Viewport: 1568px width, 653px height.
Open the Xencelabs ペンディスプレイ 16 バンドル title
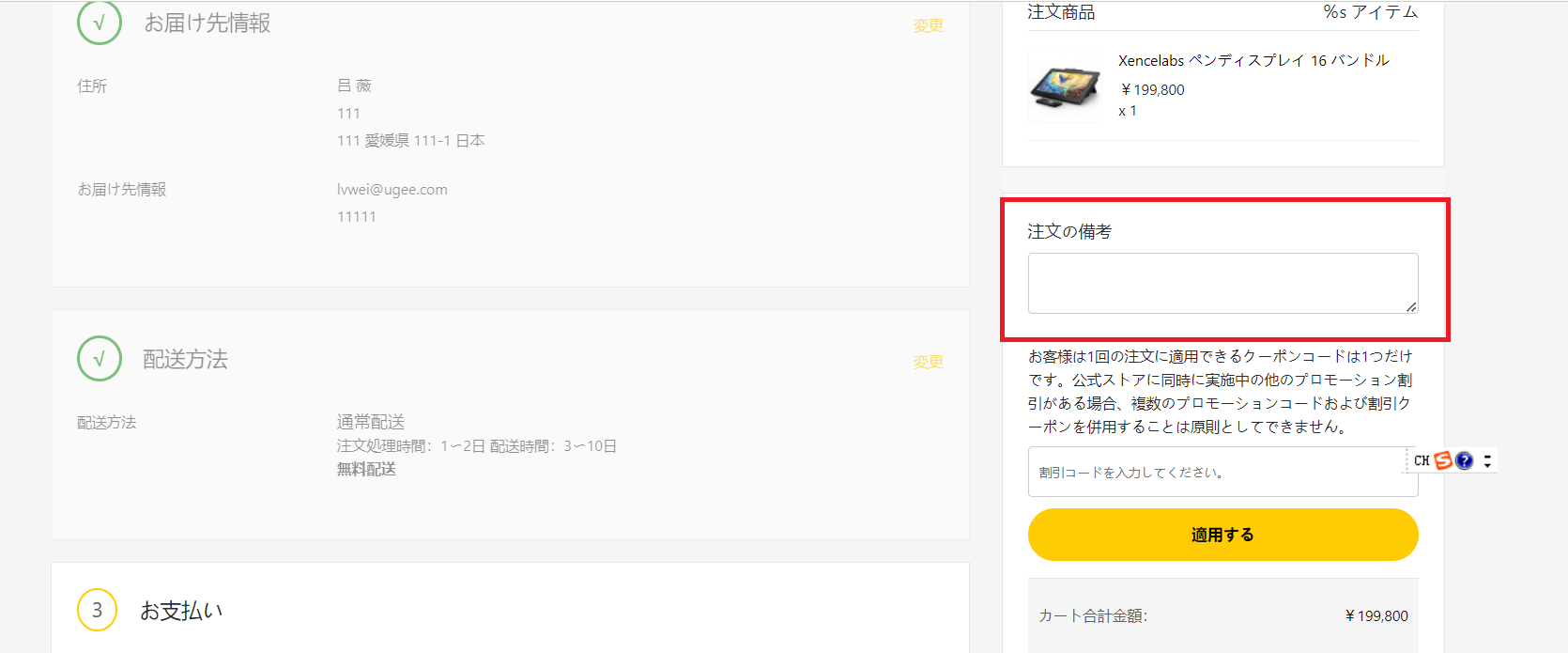pyautogui.click(x=1253, y=60)
